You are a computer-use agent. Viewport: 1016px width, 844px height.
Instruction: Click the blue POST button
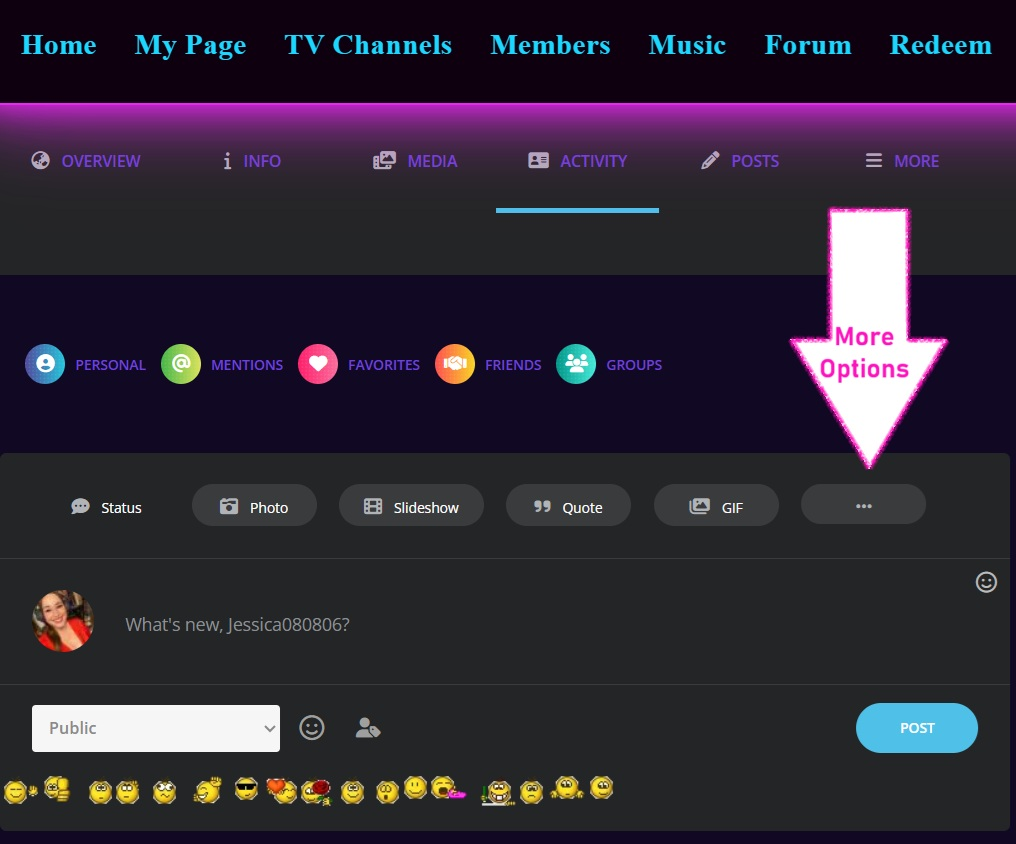(916, 728)
